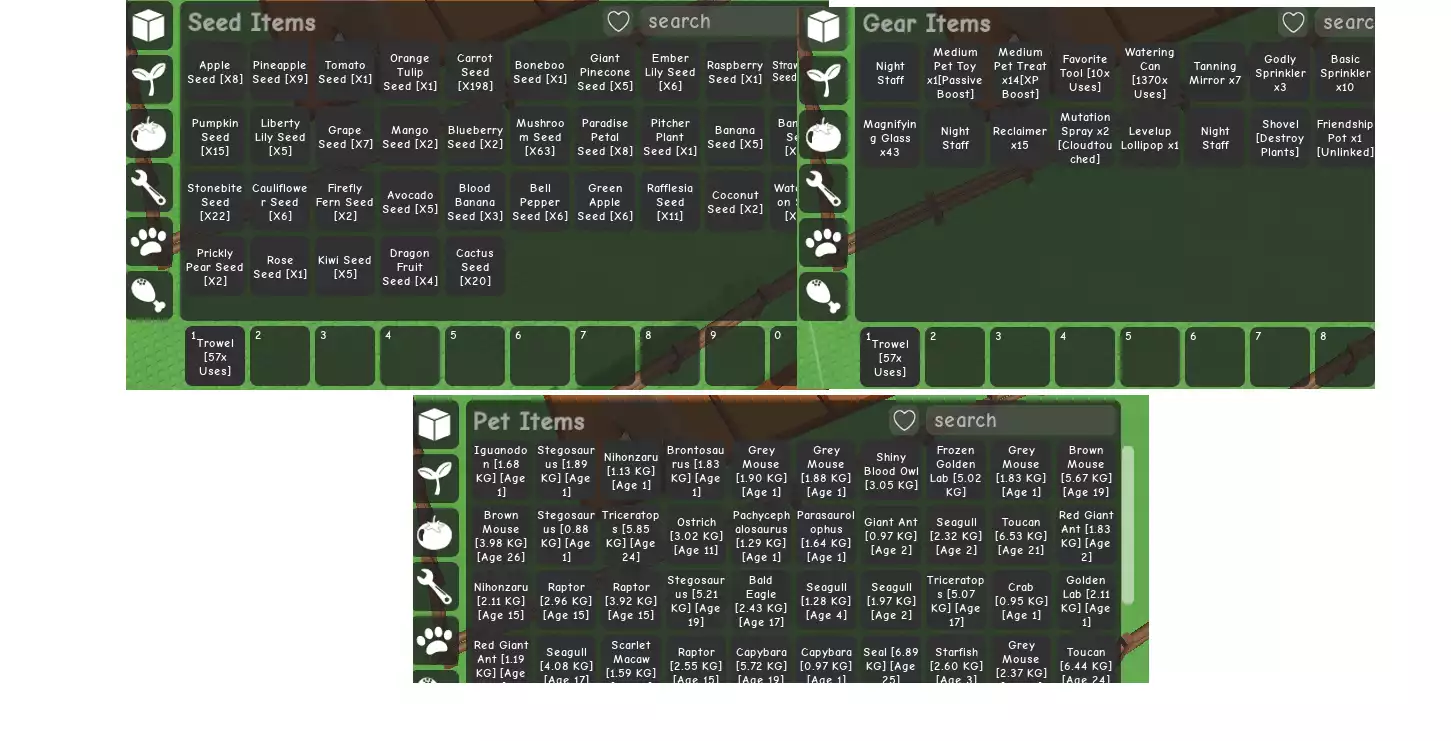The image size is (1451, 741).
Task: Click the search field in Pet Items panel
Action: (x=1020, y=421)
